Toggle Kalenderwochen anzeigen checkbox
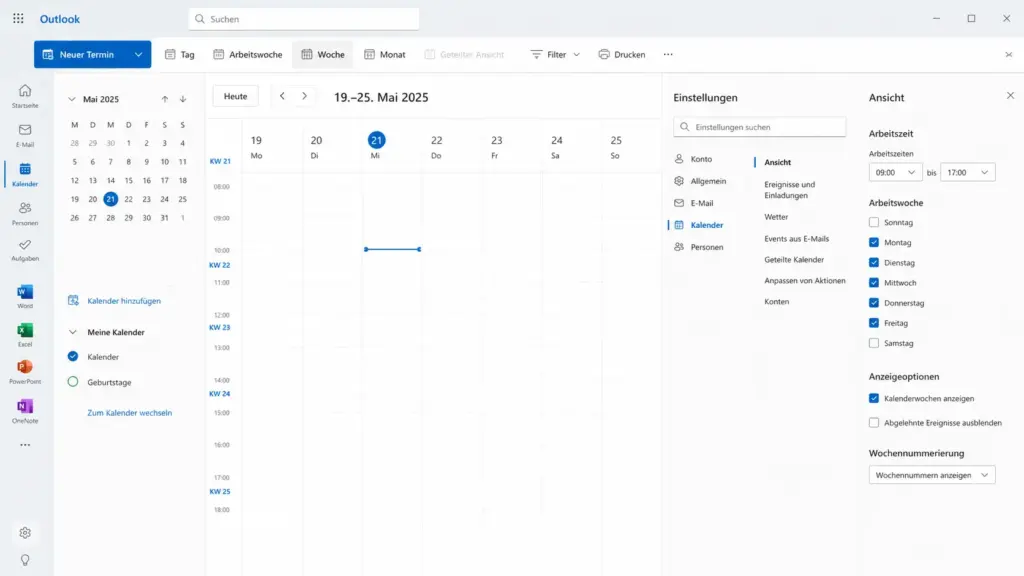This screenshot has height=576, width=1024. 874,398
